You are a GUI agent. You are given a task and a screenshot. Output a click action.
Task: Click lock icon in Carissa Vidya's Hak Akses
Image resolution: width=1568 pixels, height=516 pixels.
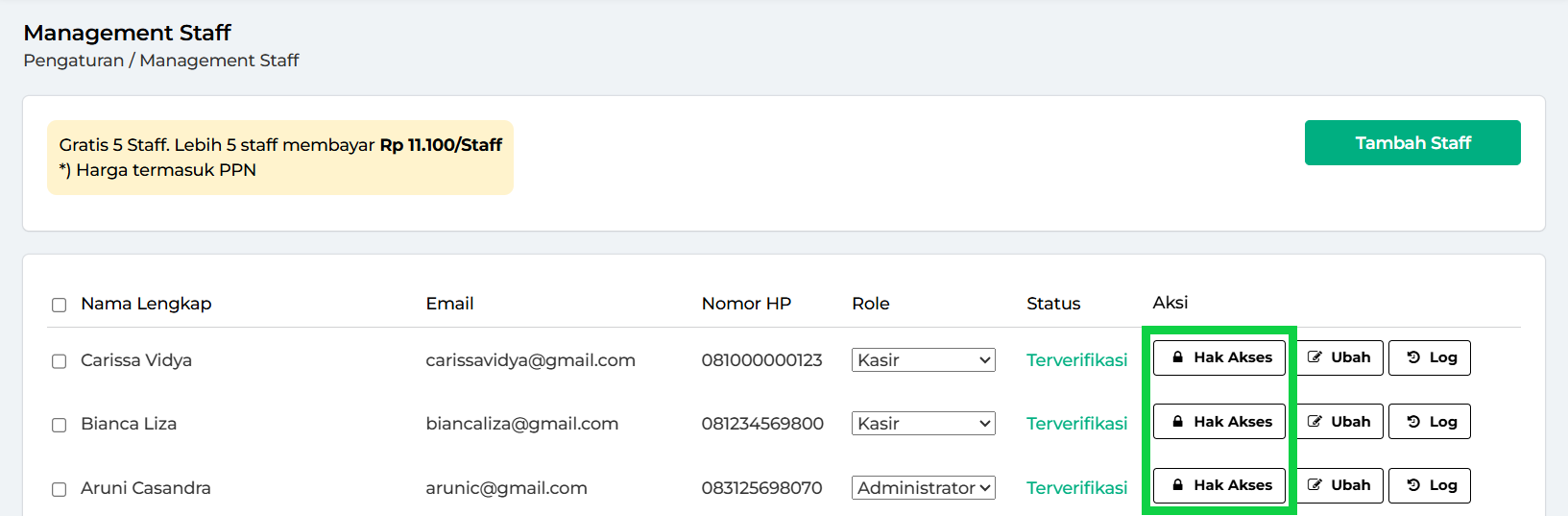(x=1177, y=357)
